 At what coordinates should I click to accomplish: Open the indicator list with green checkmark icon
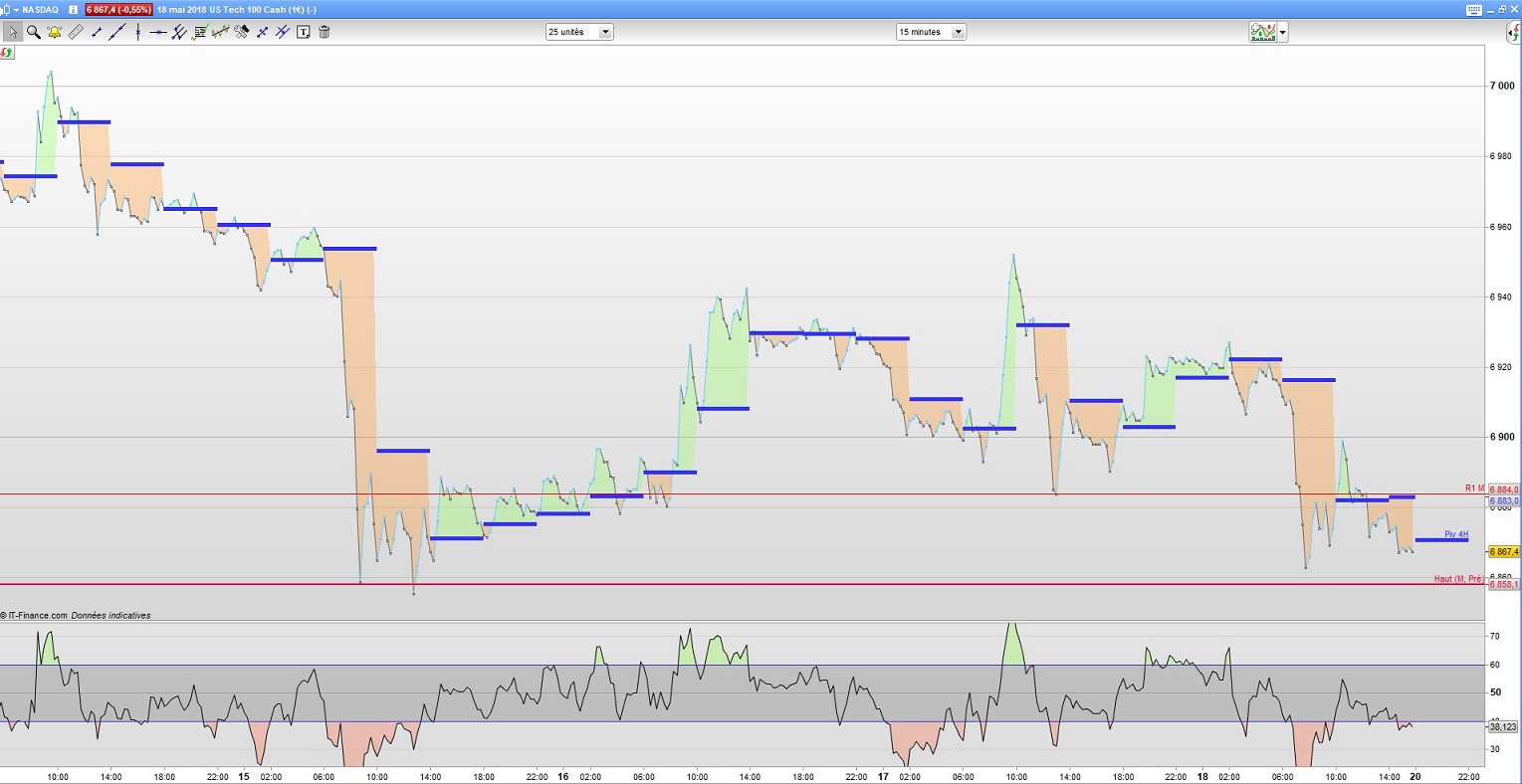[x=200, y=32]
